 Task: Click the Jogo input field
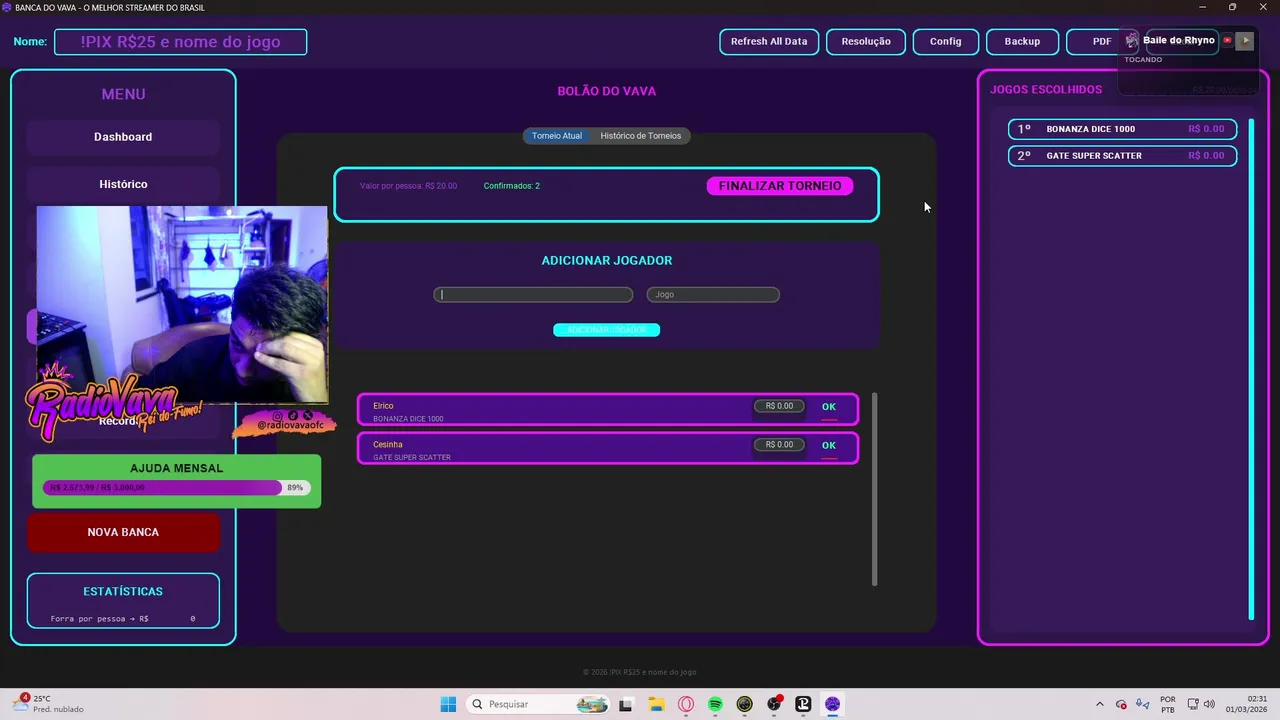click(713, 295)
